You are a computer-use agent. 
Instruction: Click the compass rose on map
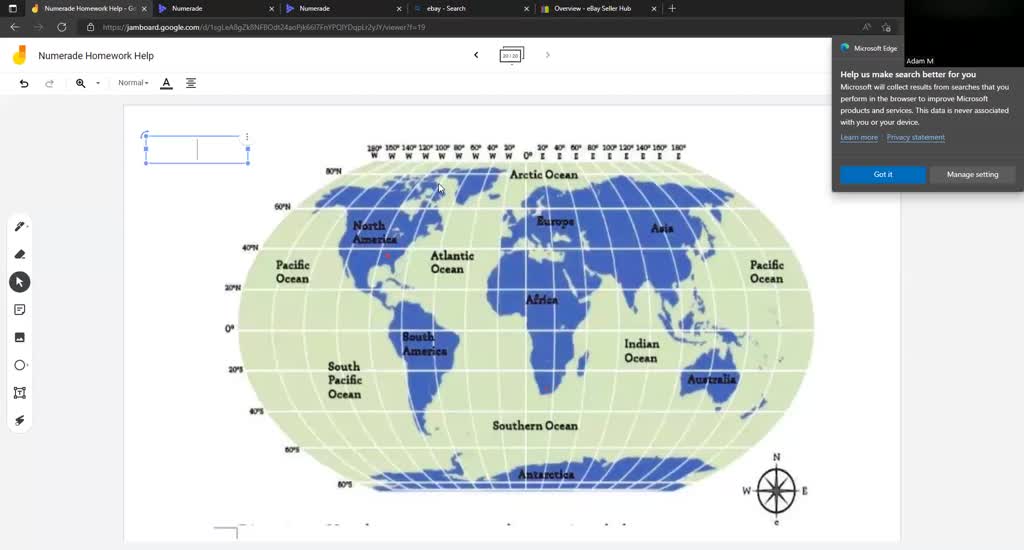(776, 491)
